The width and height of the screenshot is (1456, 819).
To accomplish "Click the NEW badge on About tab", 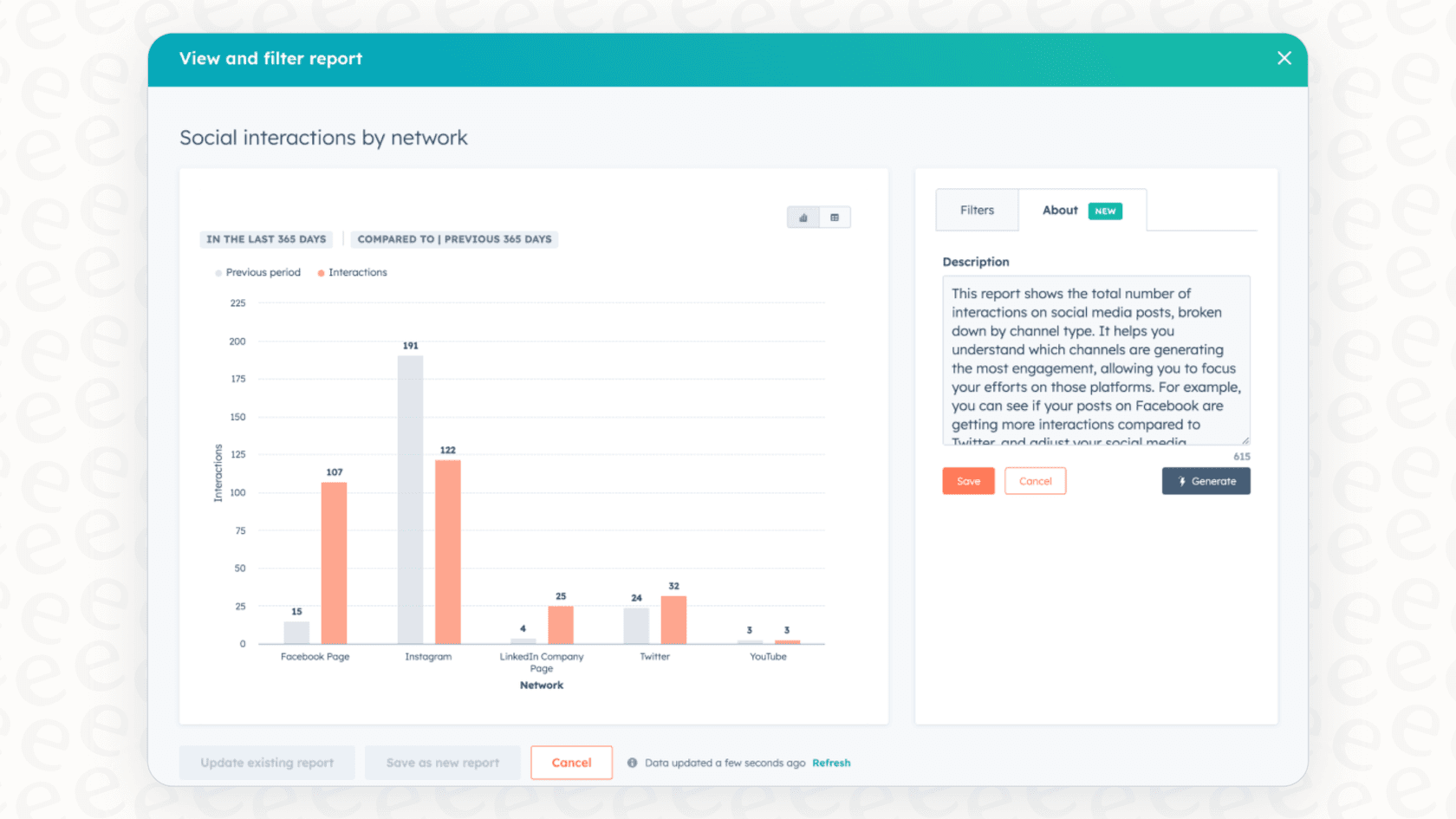I will point(1105,211).
